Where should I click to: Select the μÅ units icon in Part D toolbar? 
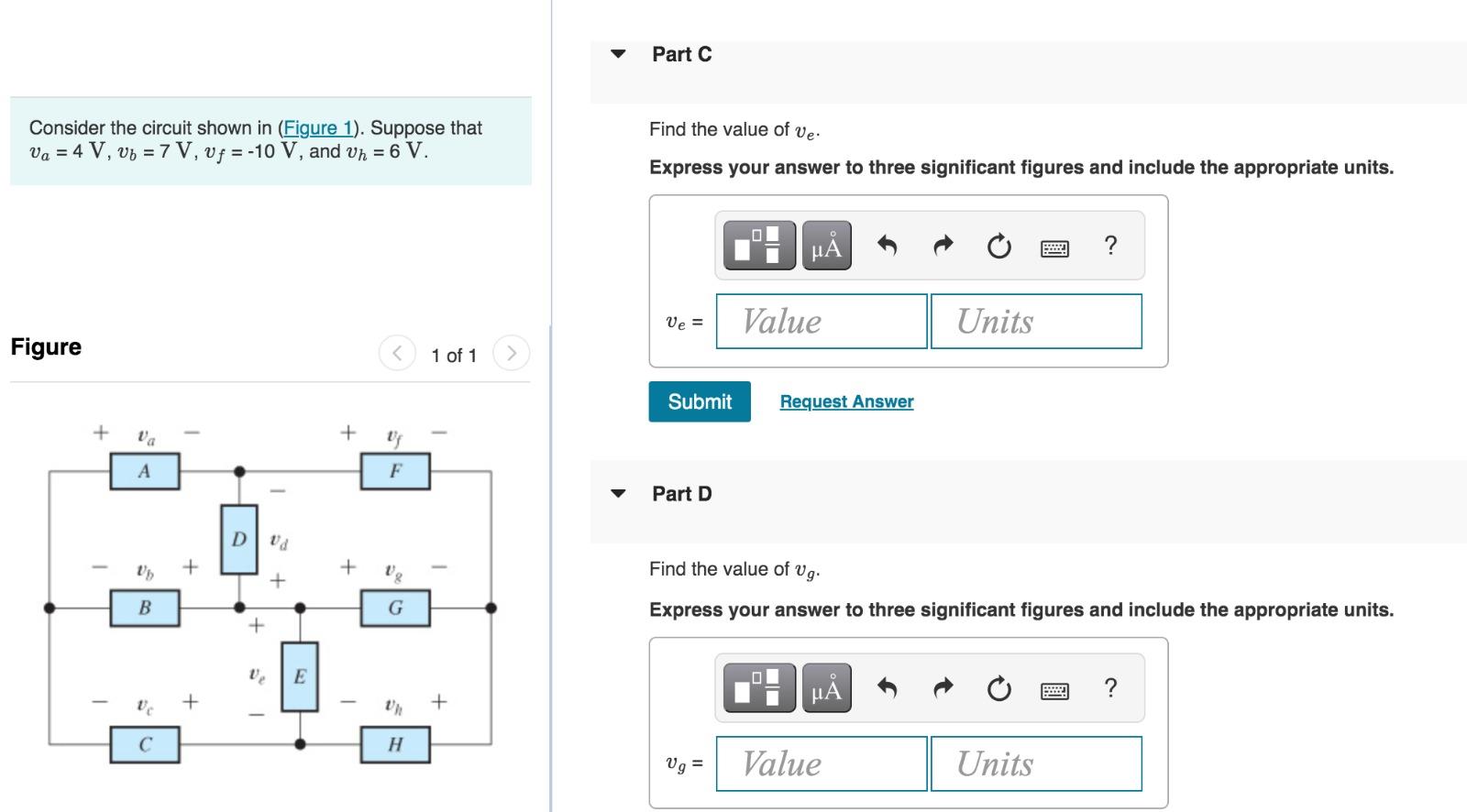tap(825, 687)
